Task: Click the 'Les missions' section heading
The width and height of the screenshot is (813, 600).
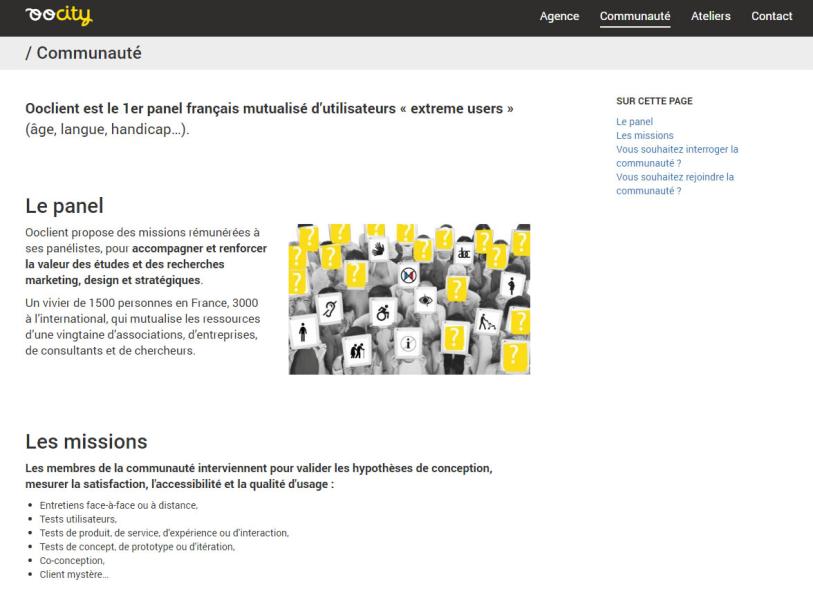Action: [x=86, y=442]
